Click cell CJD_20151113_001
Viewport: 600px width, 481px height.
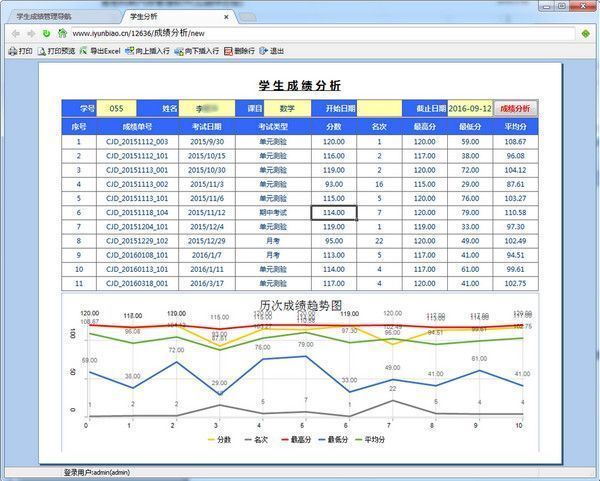tap(137, 170)
